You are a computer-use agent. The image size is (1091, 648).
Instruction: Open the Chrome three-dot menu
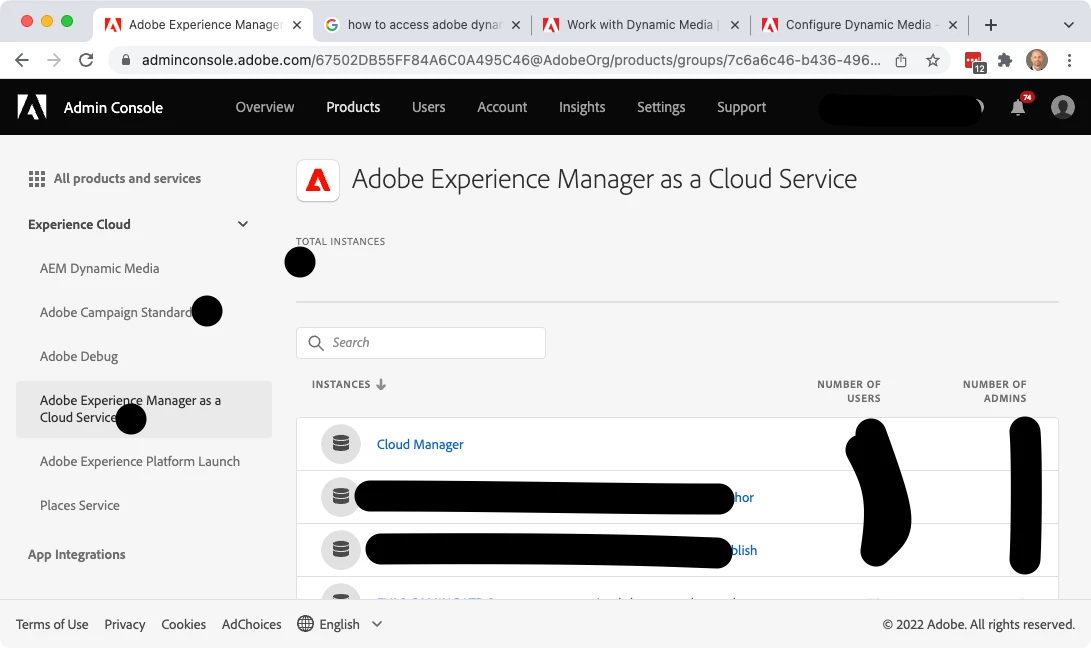point(1069,61)
